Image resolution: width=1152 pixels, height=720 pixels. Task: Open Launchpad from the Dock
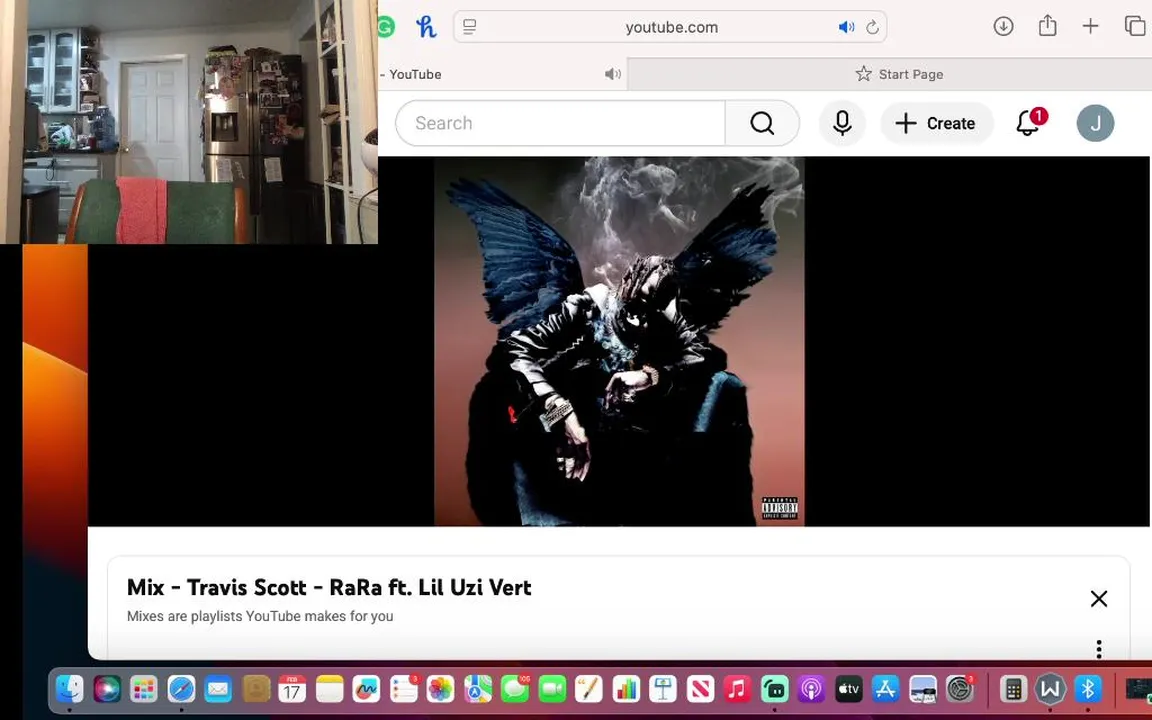144,689
